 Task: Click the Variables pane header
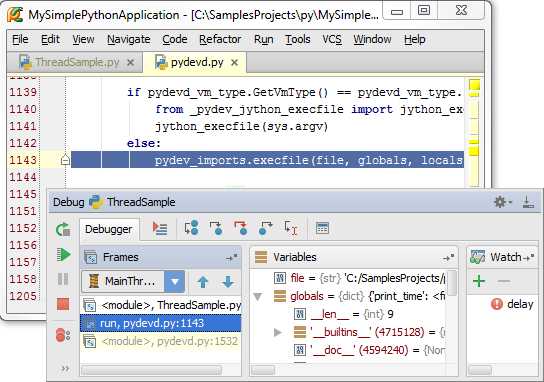coord(354,257)
